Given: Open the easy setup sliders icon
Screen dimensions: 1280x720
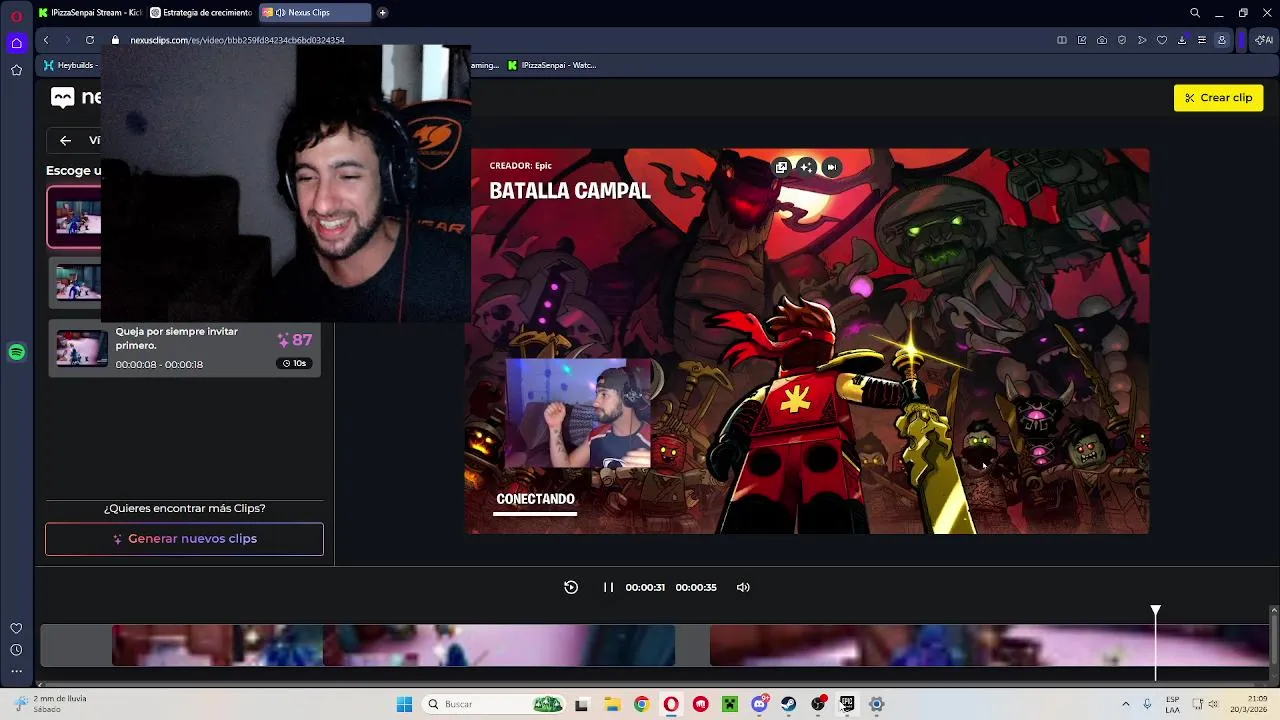Looking at the screenshot, I should click(x=1202, y=40).
